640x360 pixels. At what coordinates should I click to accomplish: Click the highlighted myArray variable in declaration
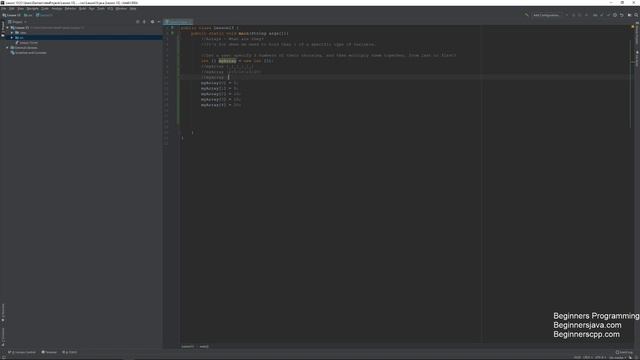coord(227,61)
